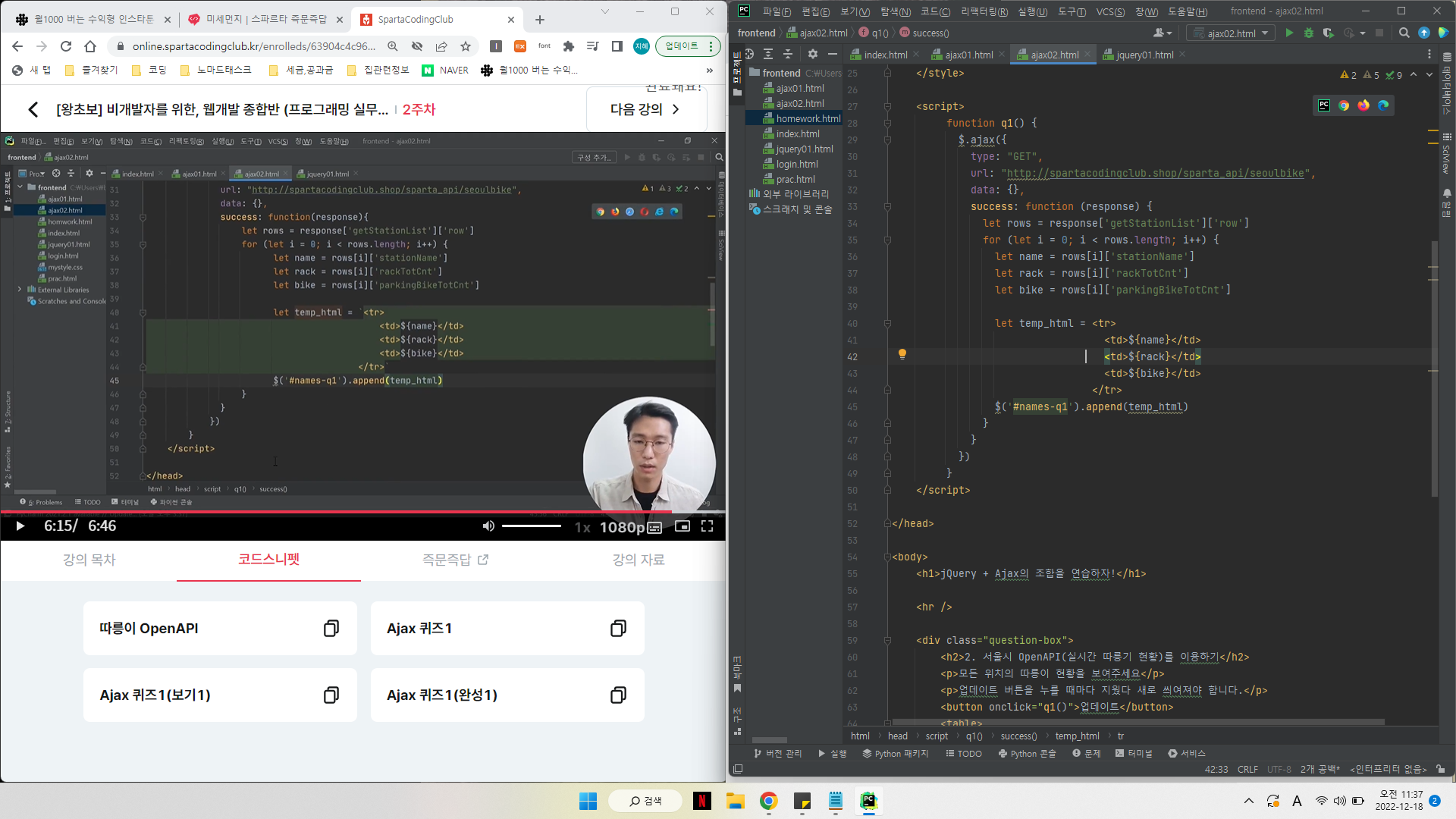
Task: Click the 업데이트 button in Chrome
Action: 682,46
